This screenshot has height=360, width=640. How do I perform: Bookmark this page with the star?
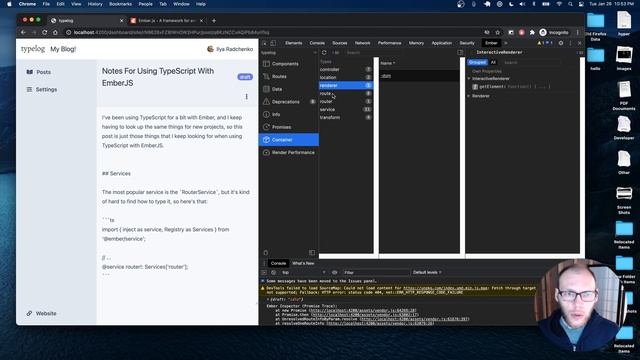pyautogui.click(x=498, y=32)
